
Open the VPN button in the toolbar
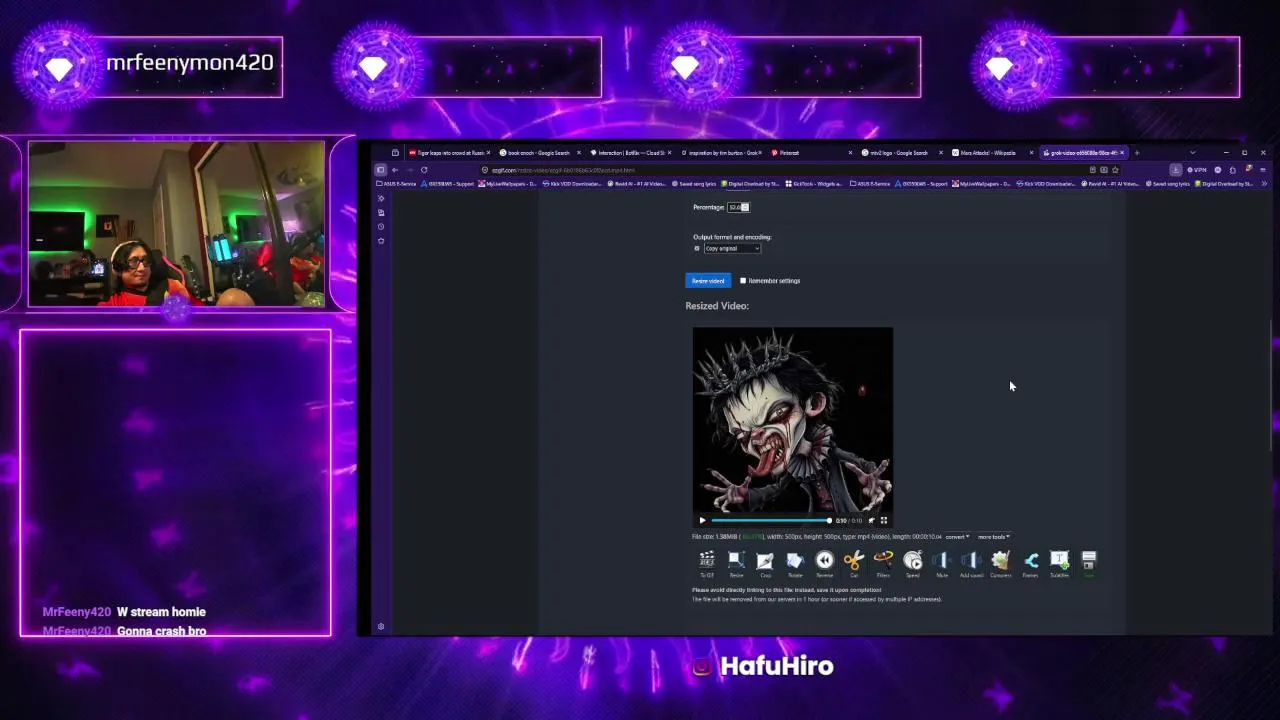[x=1197, y=170]
